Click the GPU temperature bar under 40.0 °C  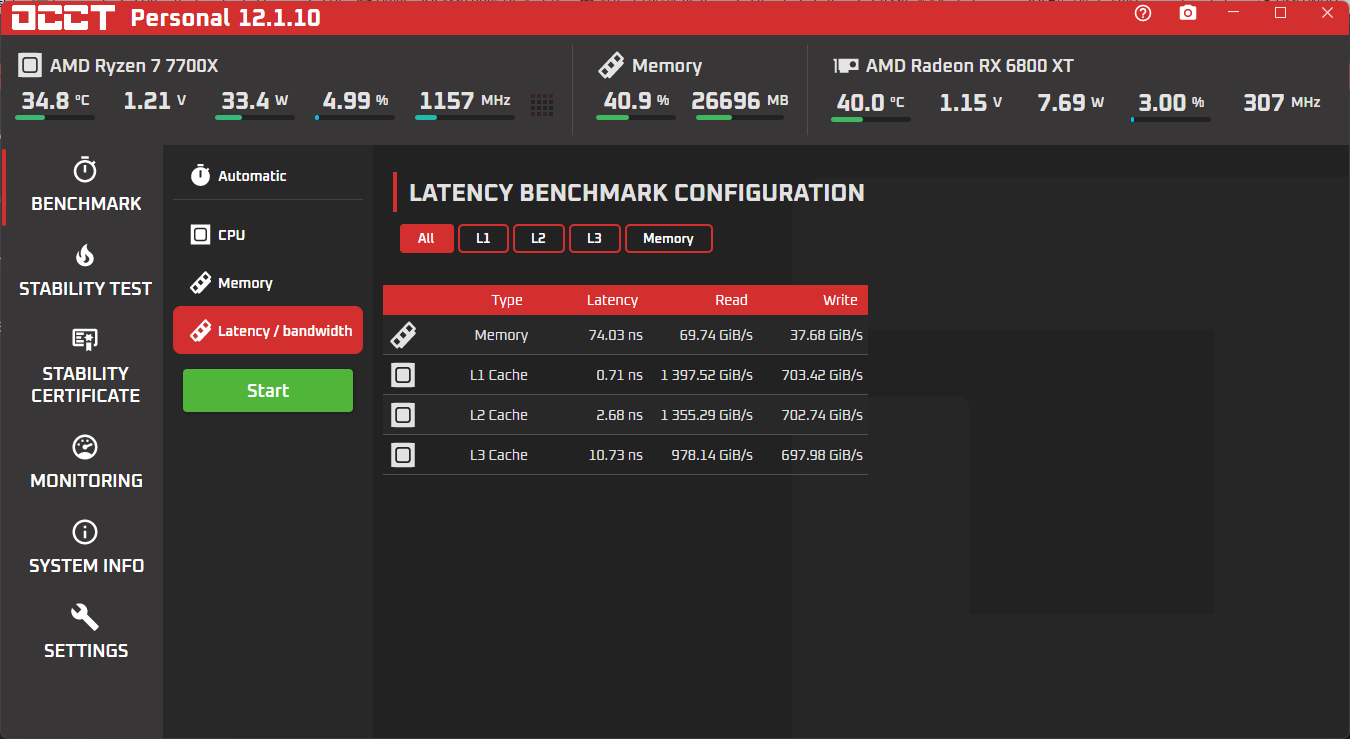click(870, 119)
